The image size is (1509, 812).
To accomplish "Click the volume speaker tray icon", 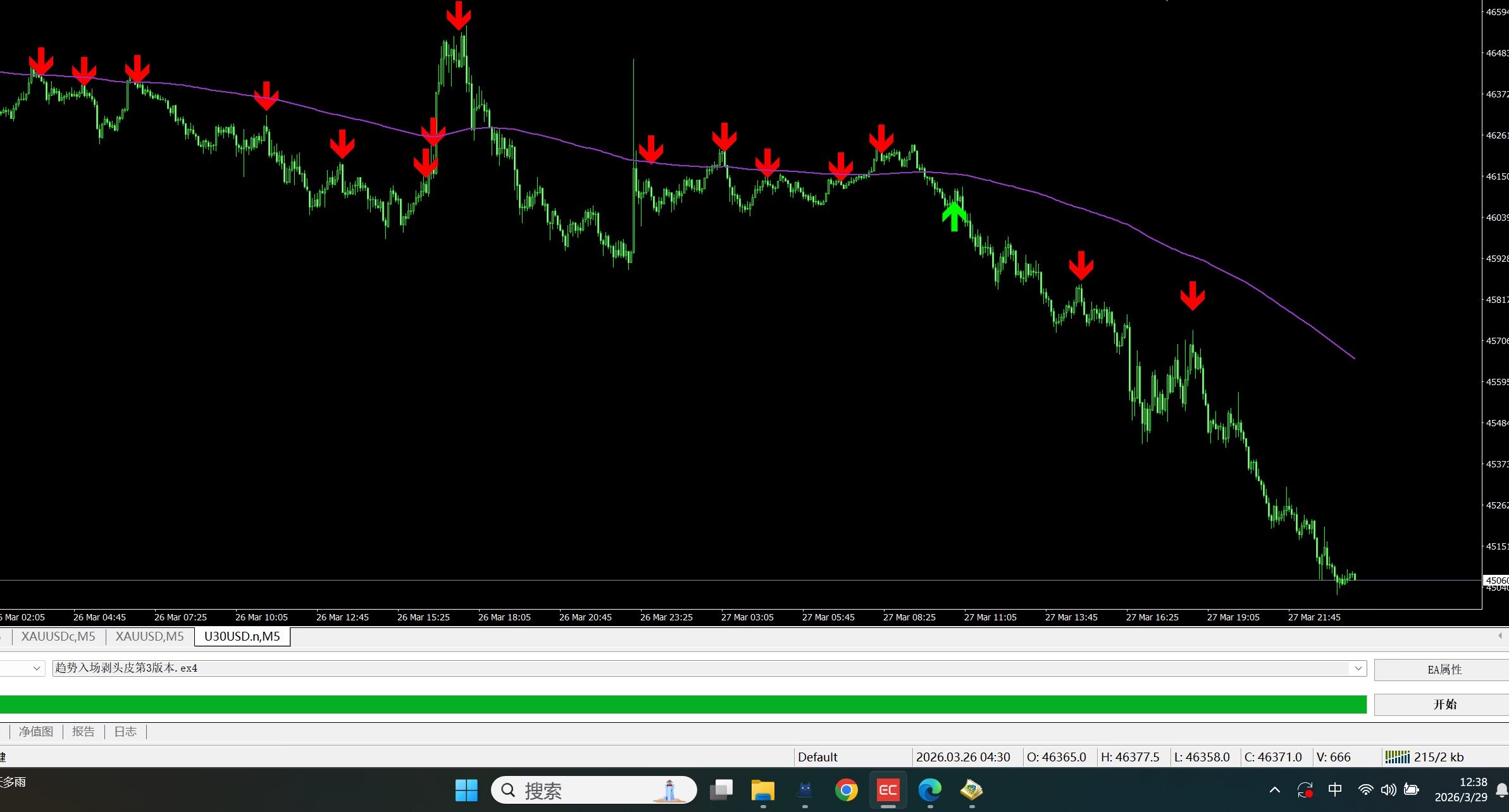I will coord(1388,790).
